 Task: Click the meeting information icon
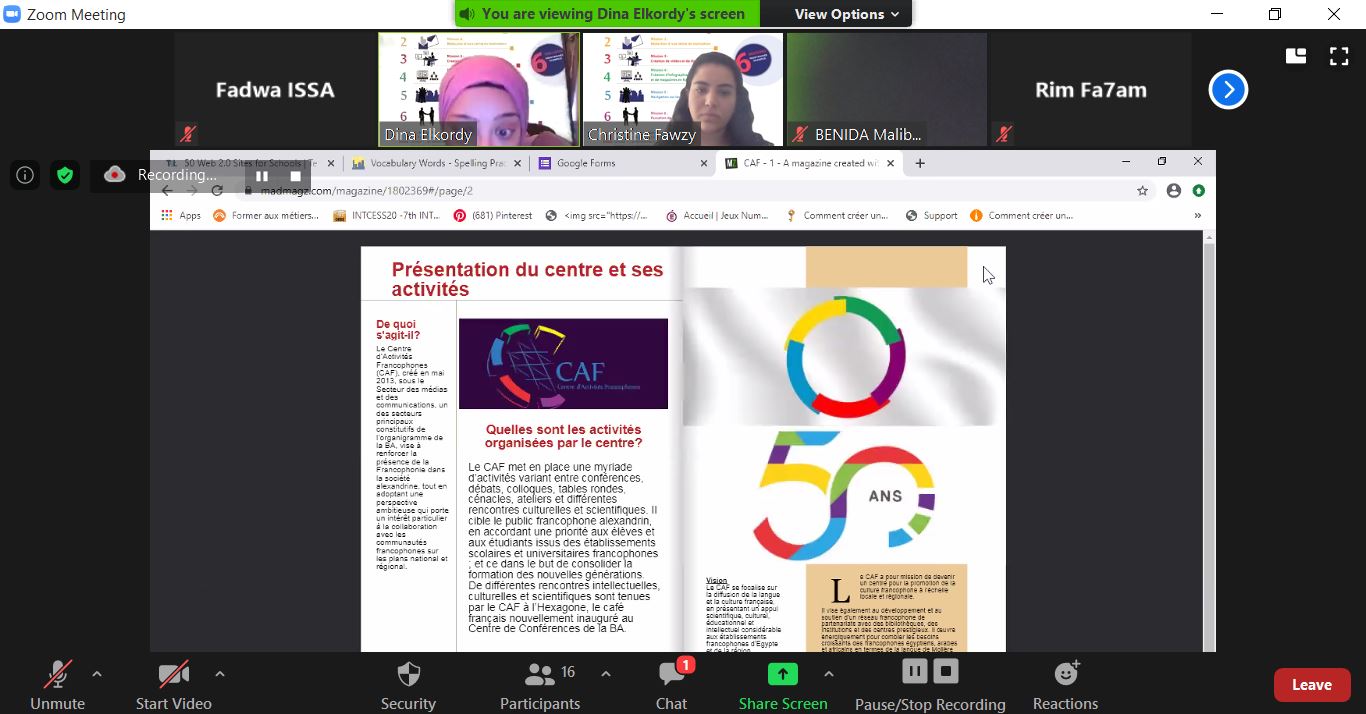(25, 175)
